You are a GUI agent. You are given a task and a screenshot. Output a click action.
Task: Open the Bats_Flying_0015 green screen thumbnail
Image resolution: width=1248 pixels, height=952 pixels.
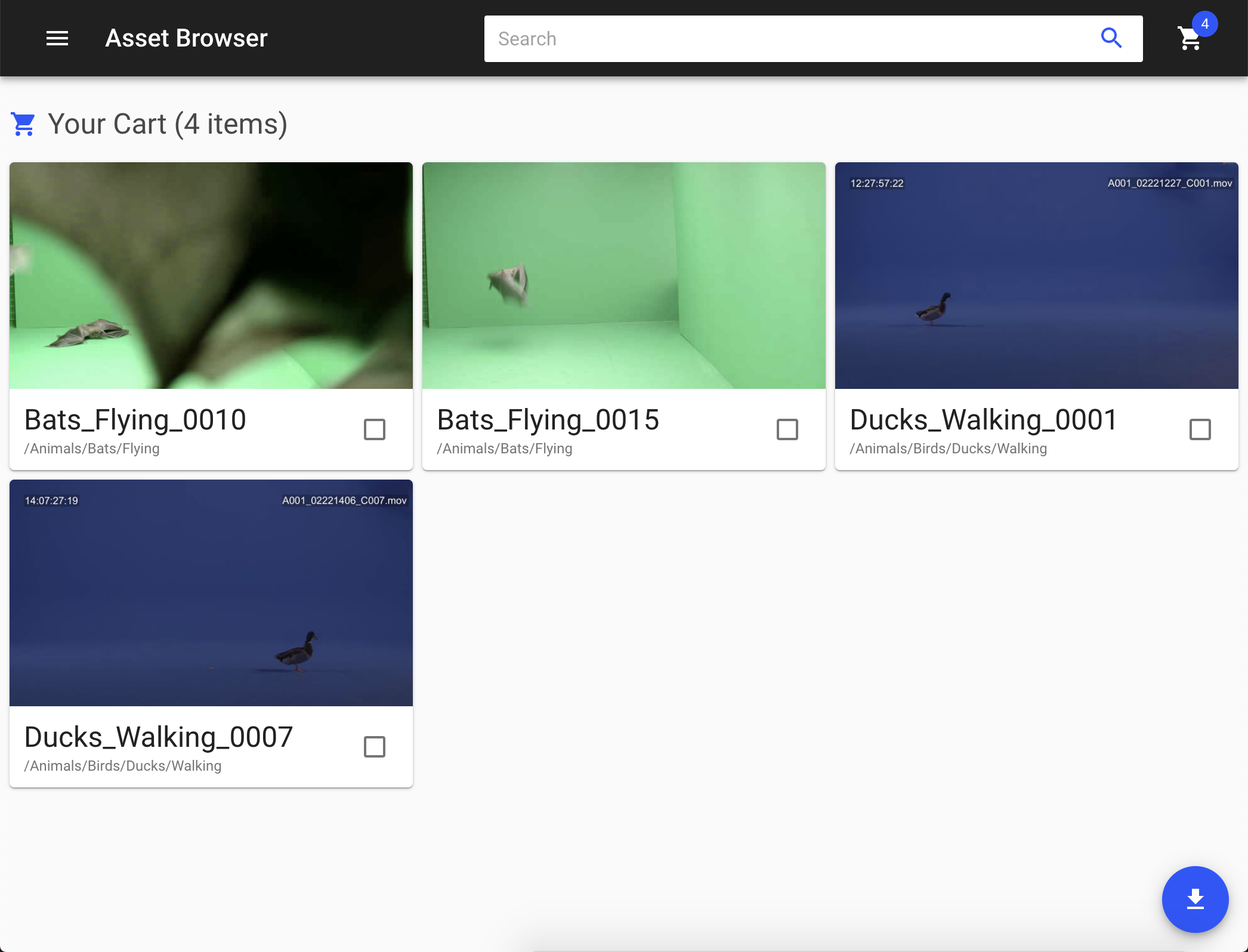[x=623, y=276]
